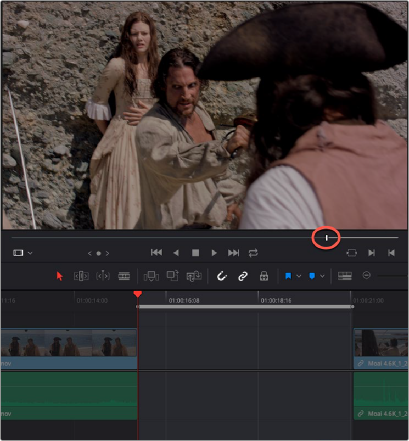
Task: Click the match frame icon
Action: coord(352,253)
